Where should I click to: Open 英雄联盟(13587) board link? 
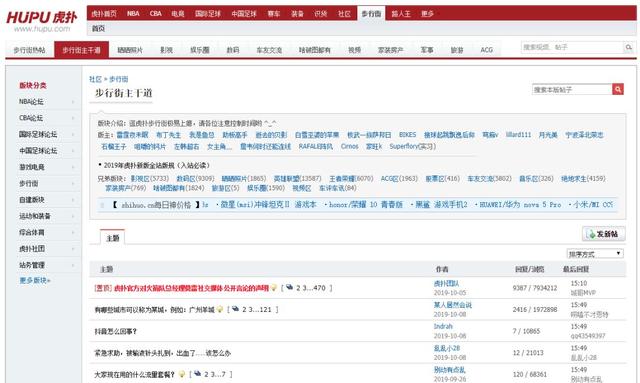tap(297, 178)
